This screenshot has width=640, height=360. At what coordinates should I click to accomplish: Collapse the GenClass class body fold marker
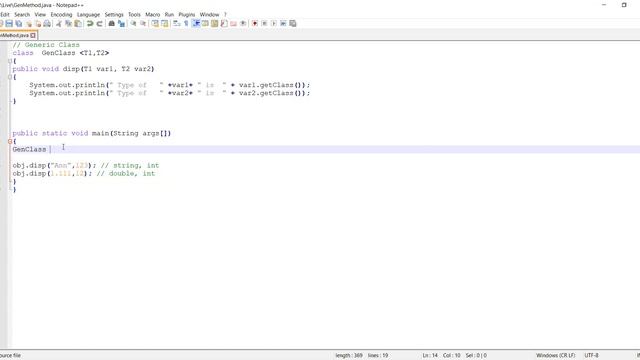[x=10, y=61]
